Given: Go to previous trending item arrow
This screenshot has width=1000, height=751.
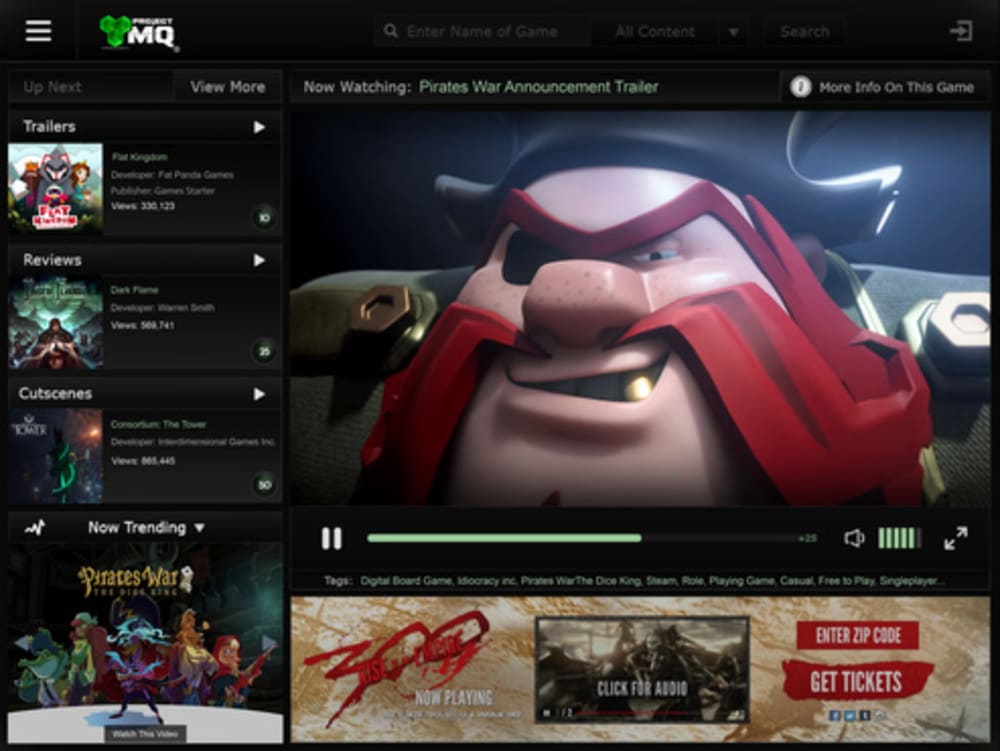Looking at the screenshot, I should click(23, 642).
